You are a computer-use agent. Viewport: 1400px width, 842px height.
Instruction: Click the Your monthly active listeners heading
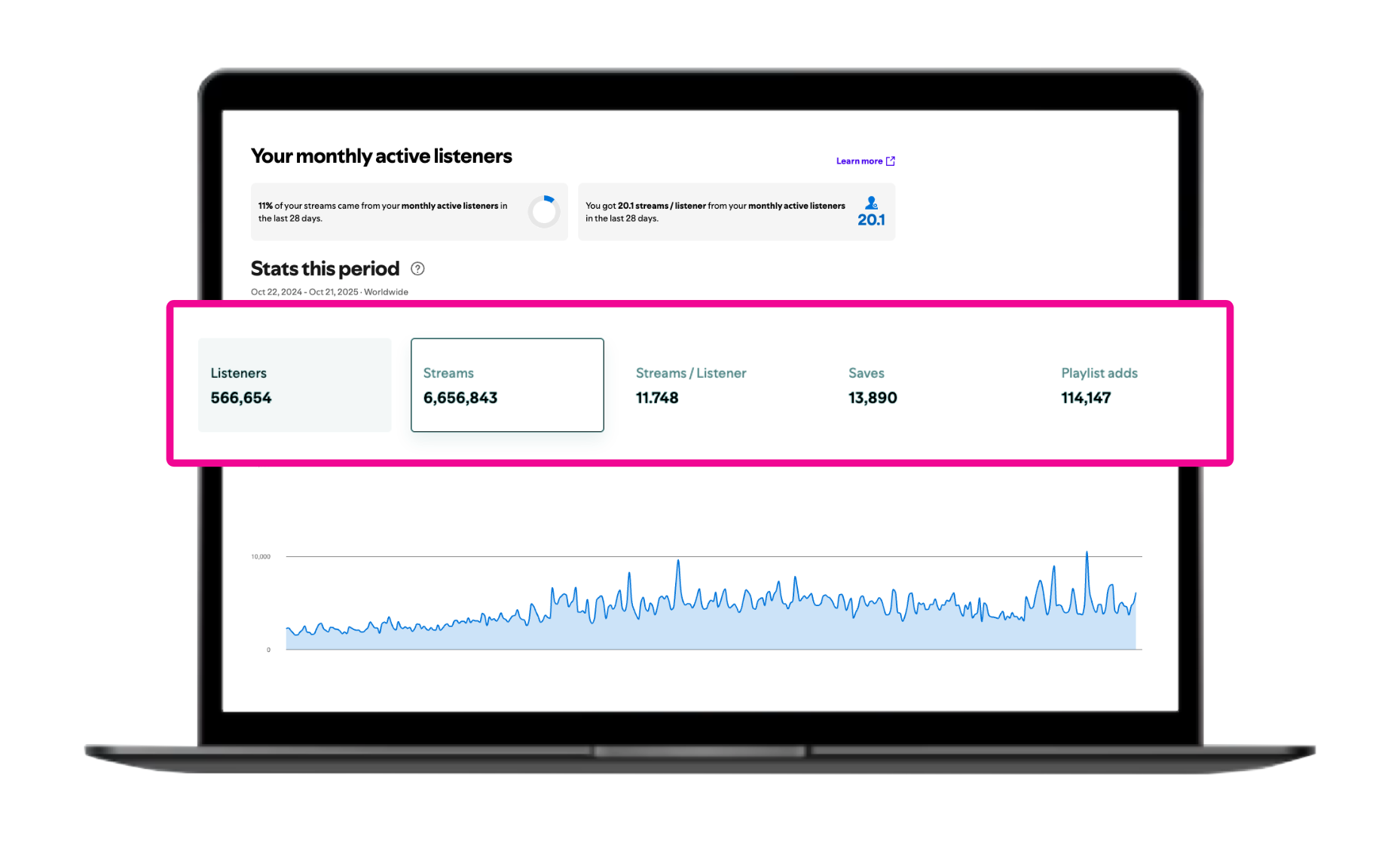[x=381, y=156]
